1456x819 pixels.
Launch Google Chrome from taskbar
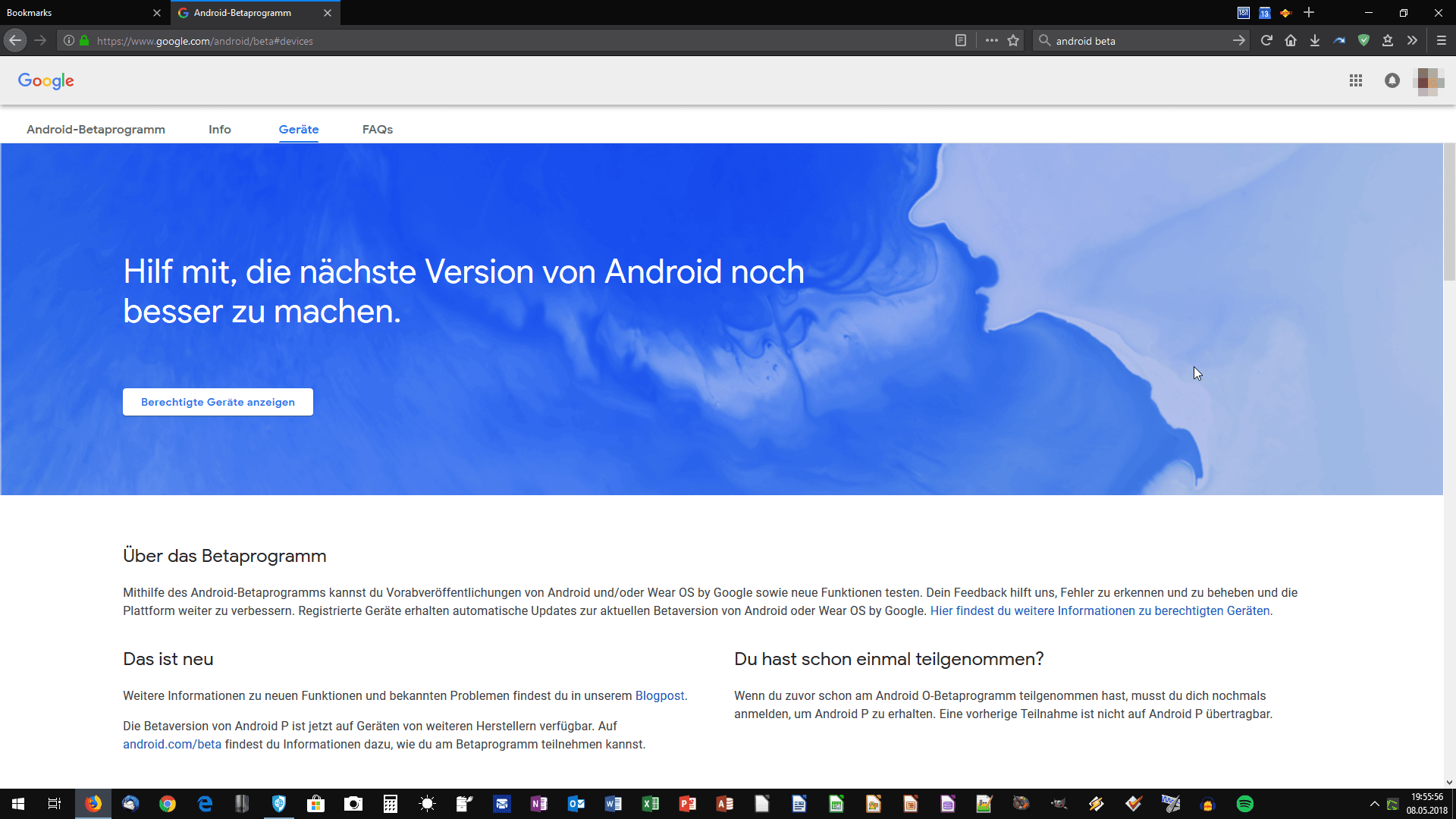pos(168,804)
